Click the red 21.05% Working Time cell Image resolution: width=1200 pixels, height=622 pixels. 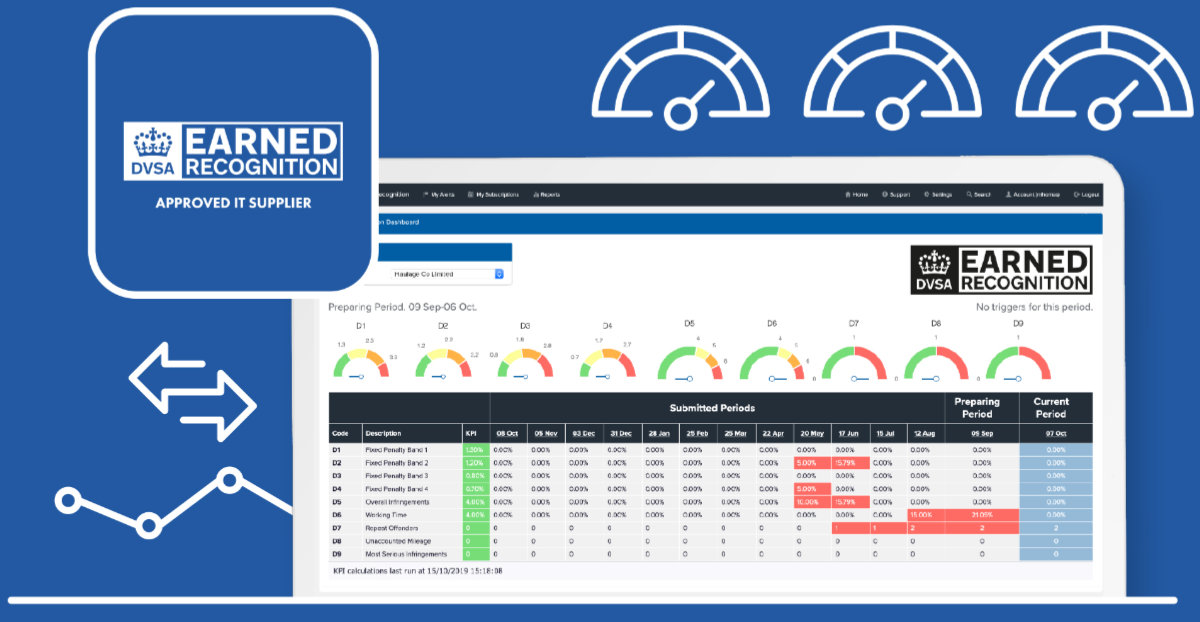[x=981, y=515]
